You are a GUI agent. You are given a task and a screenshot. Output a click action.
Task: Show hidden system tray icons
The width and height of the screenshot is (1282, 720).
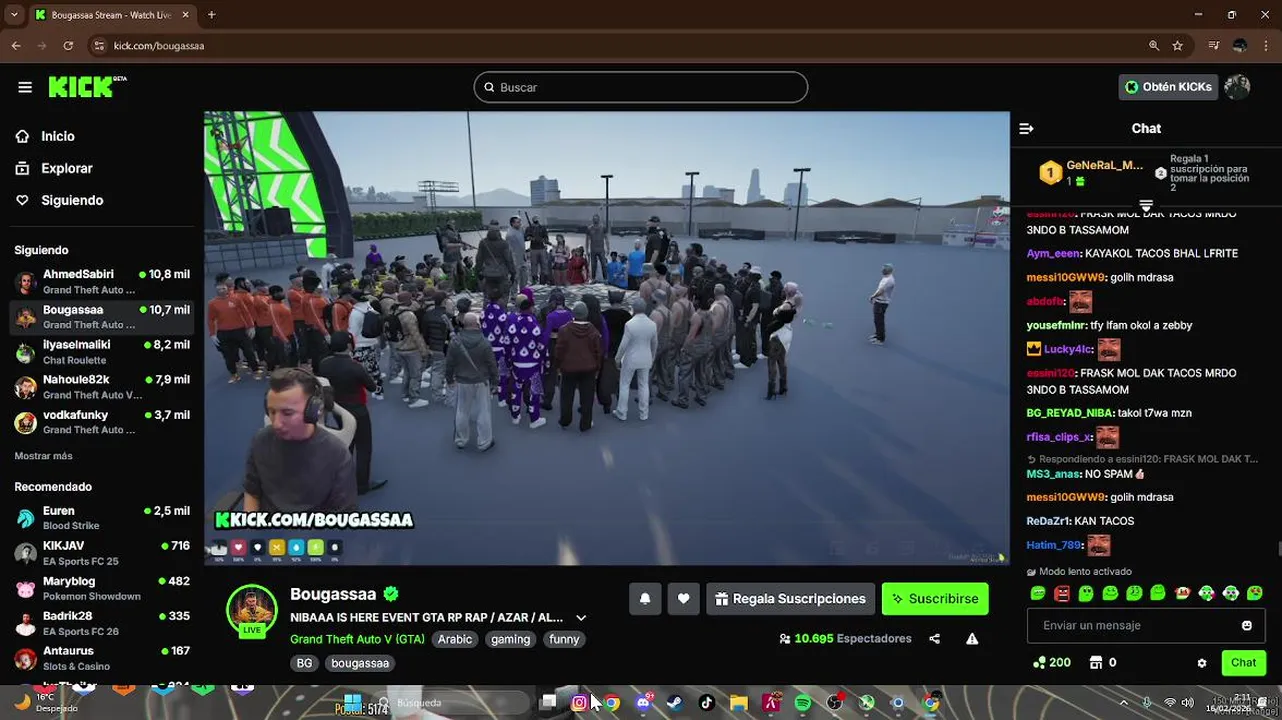(1123, 703)
